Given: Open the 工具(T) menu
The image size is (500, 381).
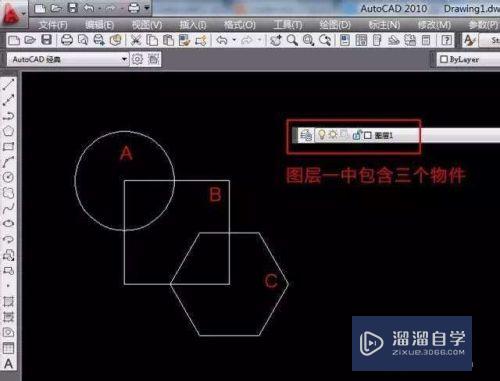Looking at the screenshot, I should pyautogui.click(x=288, y=25).
